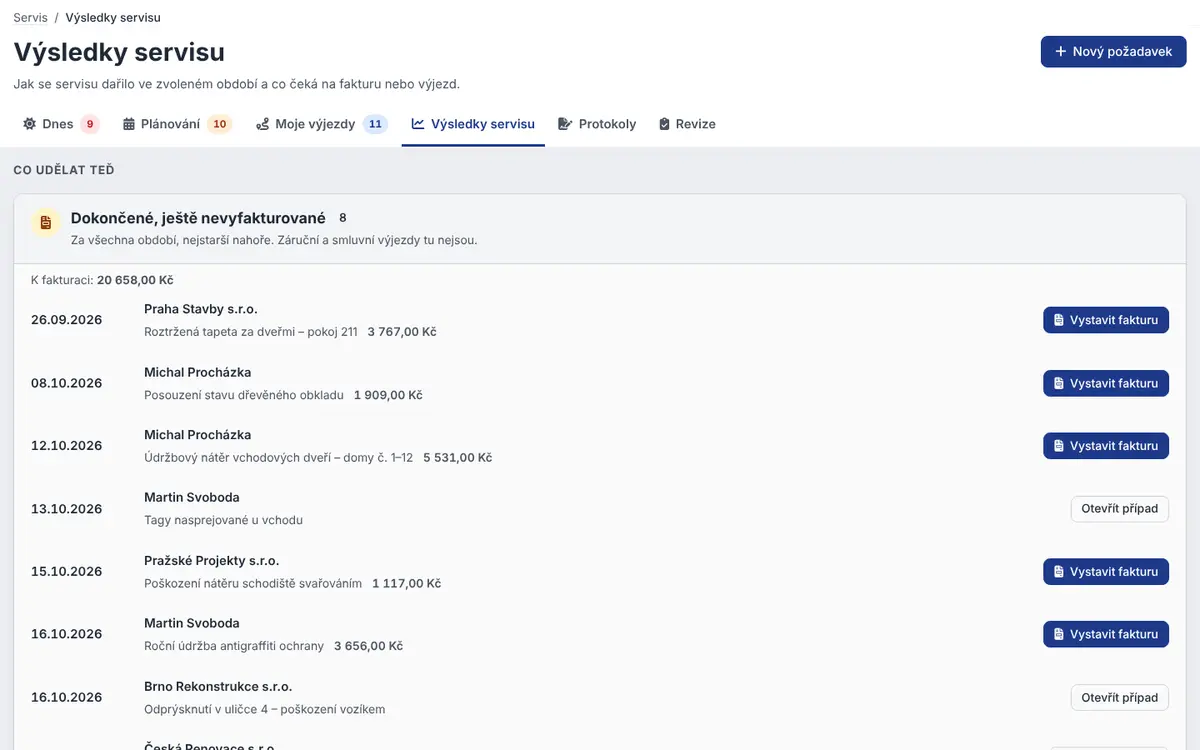Click the blue badge 11 on Moje výjezdy
The image size is (1200, 750).
point(375,124)
